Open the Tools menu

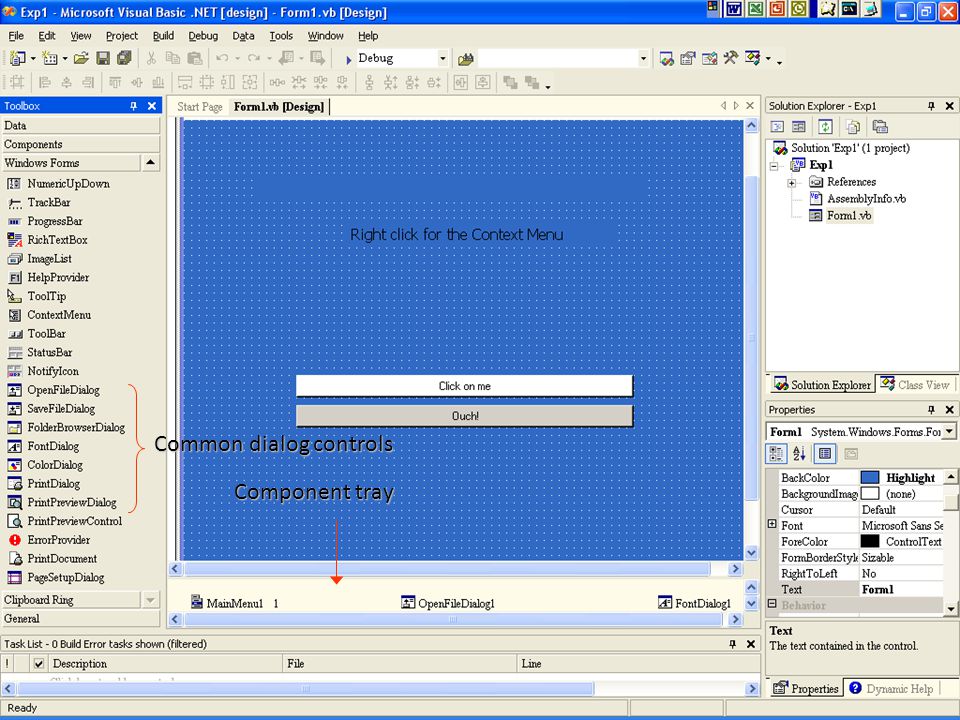pyautogui.click(x=281, y=36)
